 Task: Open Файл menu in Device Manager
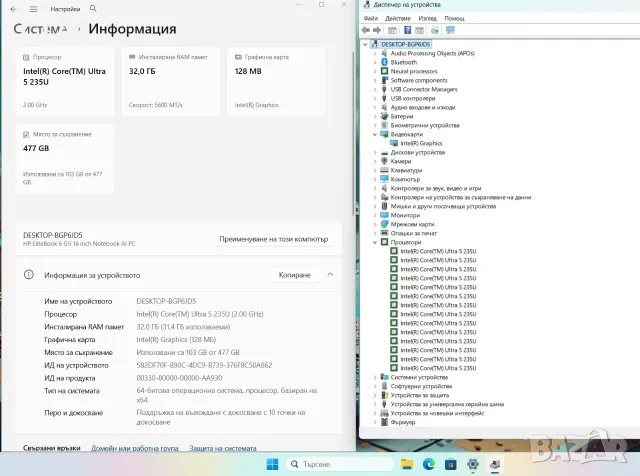click(x=371, y=18)
